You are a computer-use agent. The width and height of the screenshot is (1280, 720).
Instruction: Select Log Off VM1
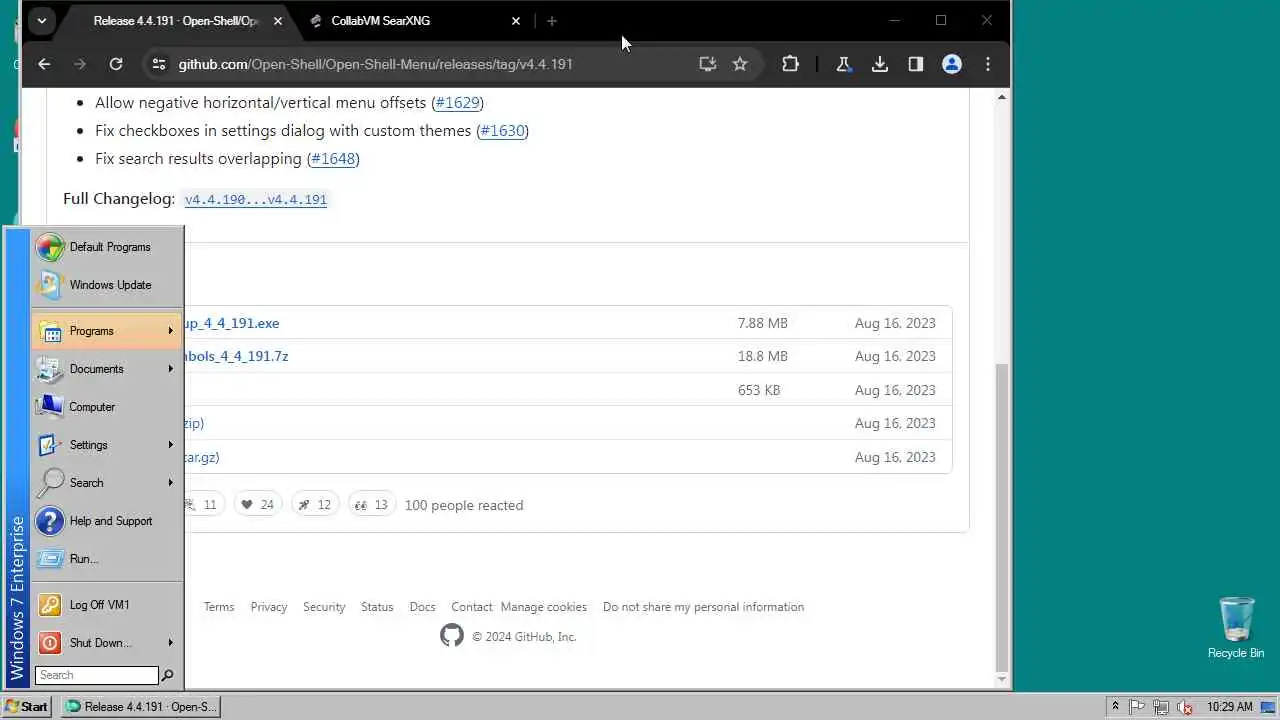[107, 605]
